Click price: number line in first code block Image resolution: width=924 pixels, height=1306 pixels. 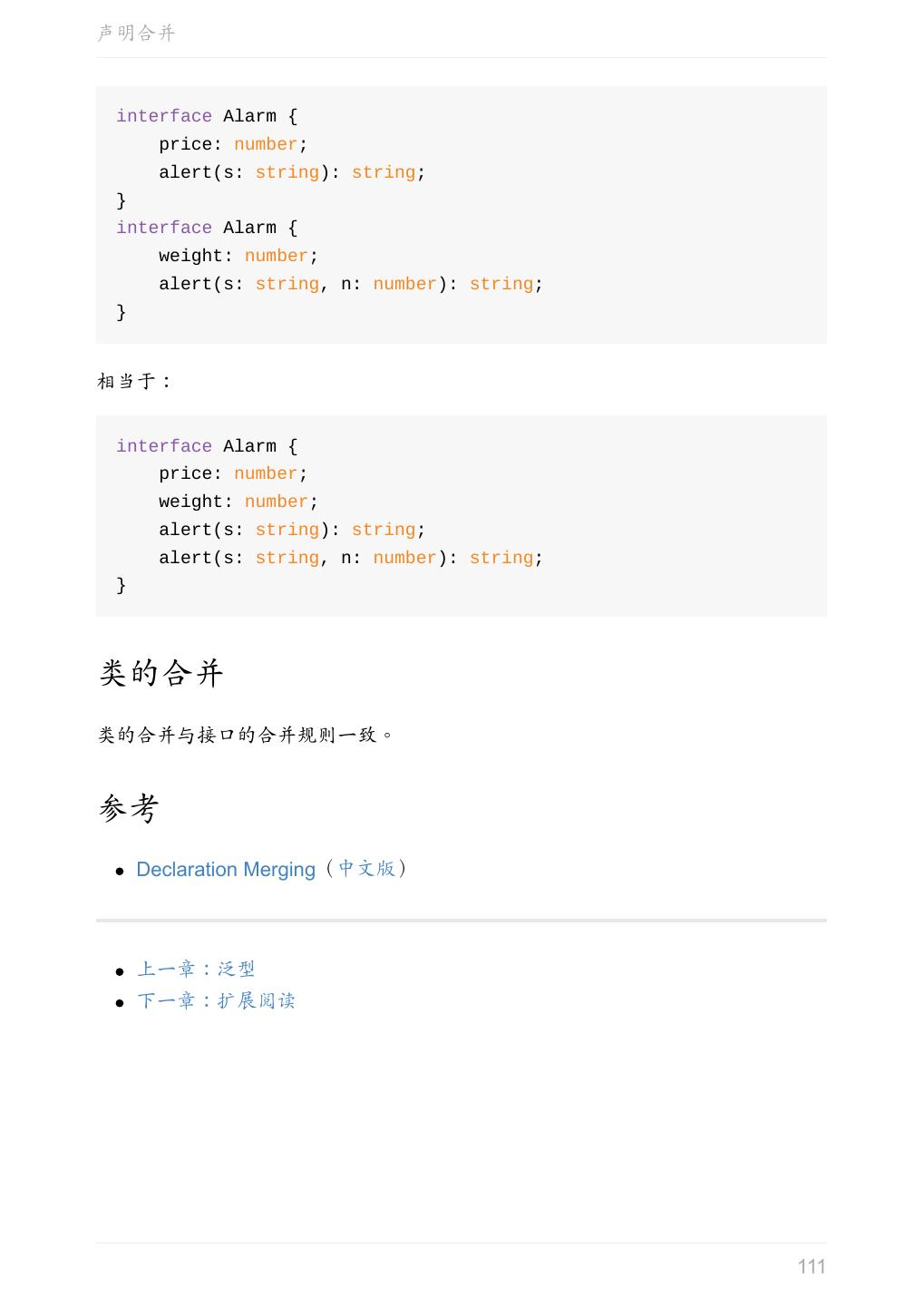click(x=233, y=145)
